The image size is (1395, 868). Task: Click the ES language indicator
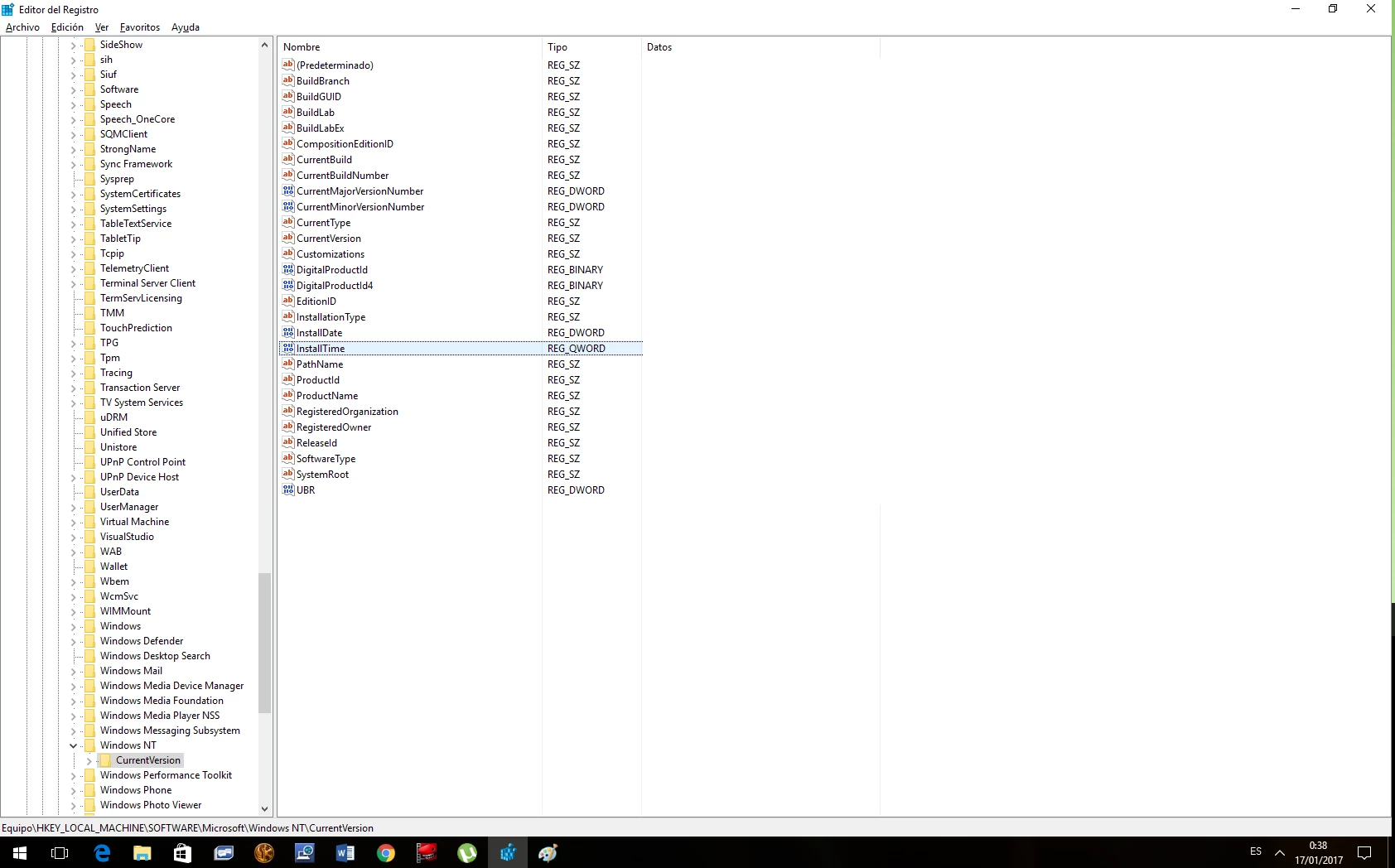click(1256, 852)
